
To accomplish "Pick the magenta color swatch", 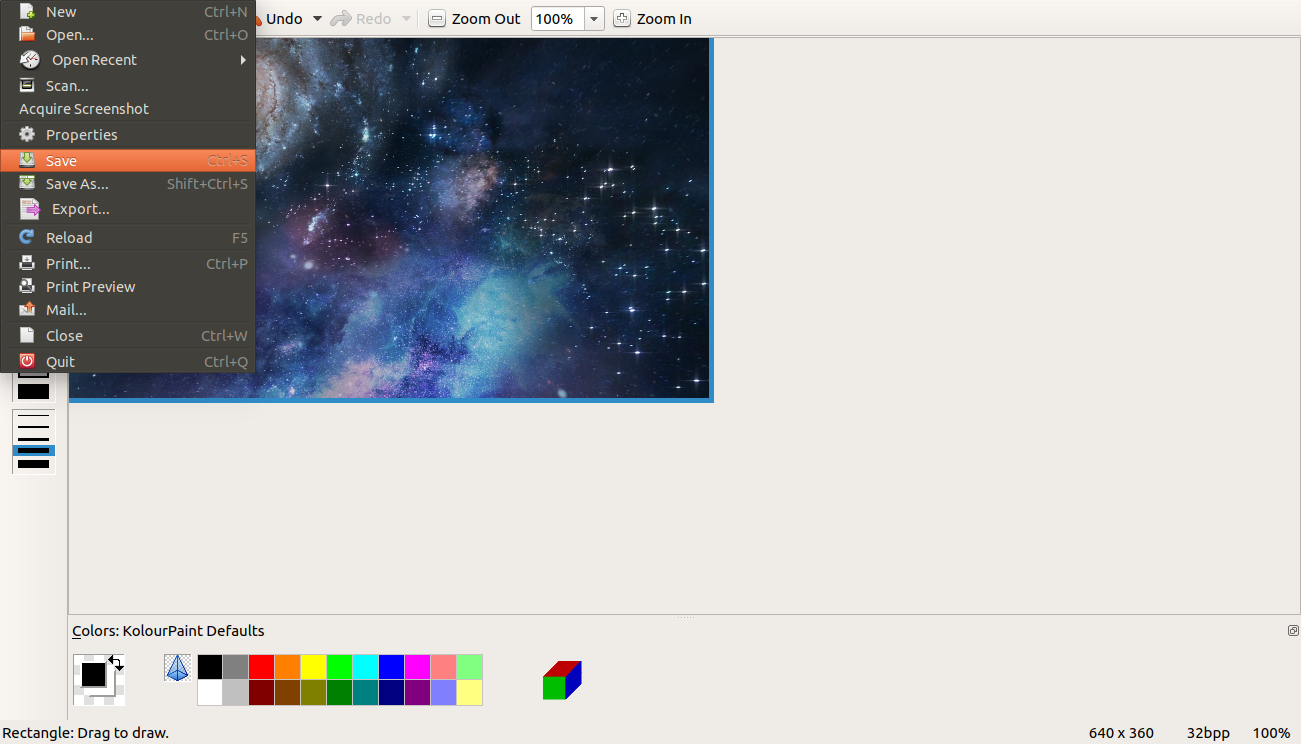I will 418,667.
